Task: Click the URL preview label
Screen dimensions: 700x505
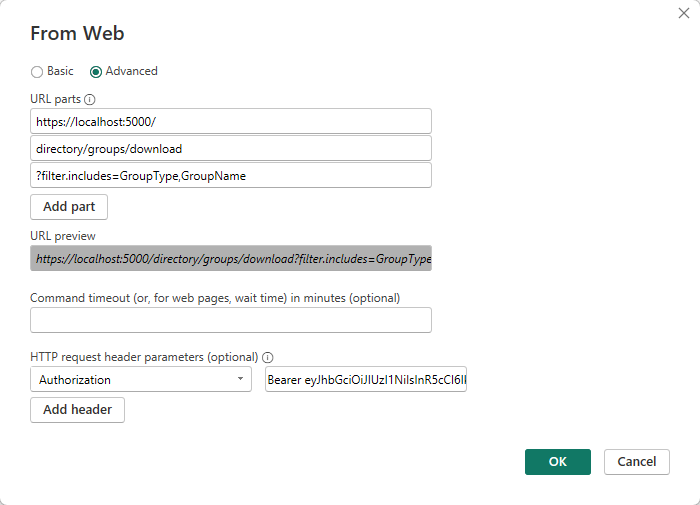Action: tap(63, 236)
